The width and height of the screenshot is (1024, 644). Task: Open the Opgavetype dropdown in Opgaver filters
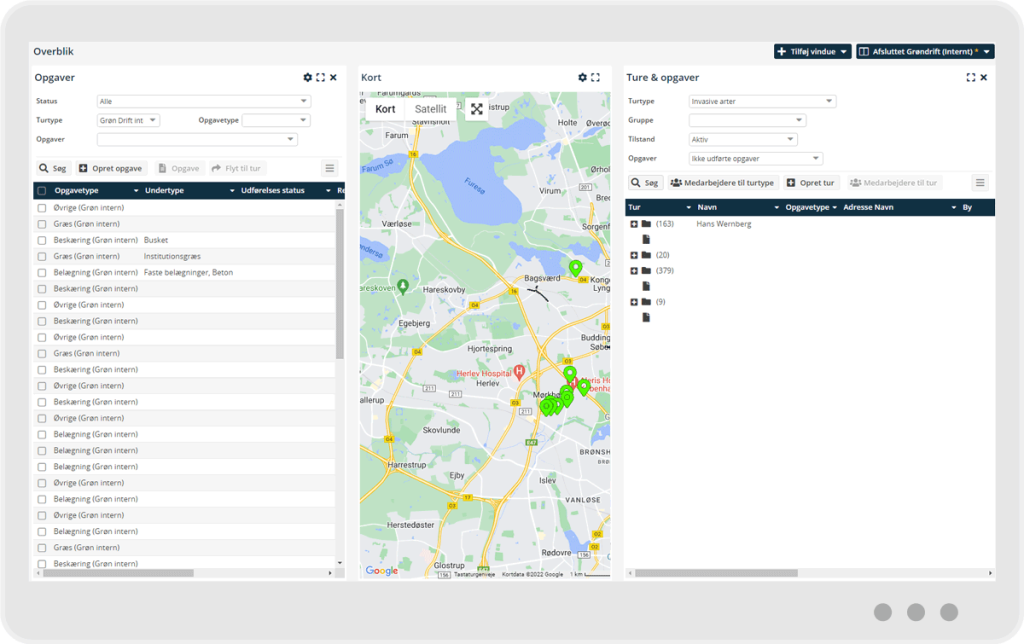click(x=276, y=120)
